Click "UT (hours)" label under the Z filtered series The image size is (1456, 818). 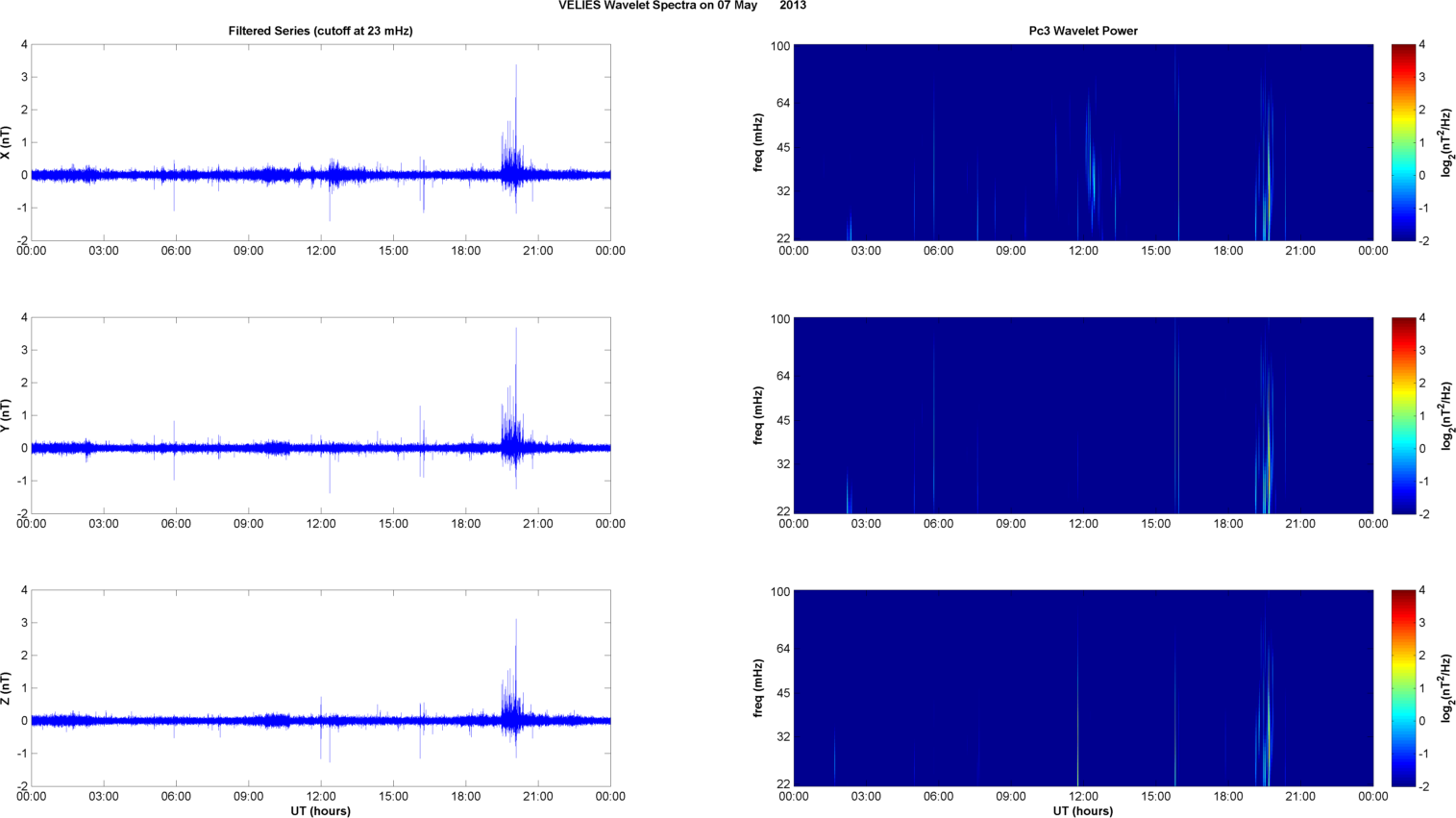[320, 811]
